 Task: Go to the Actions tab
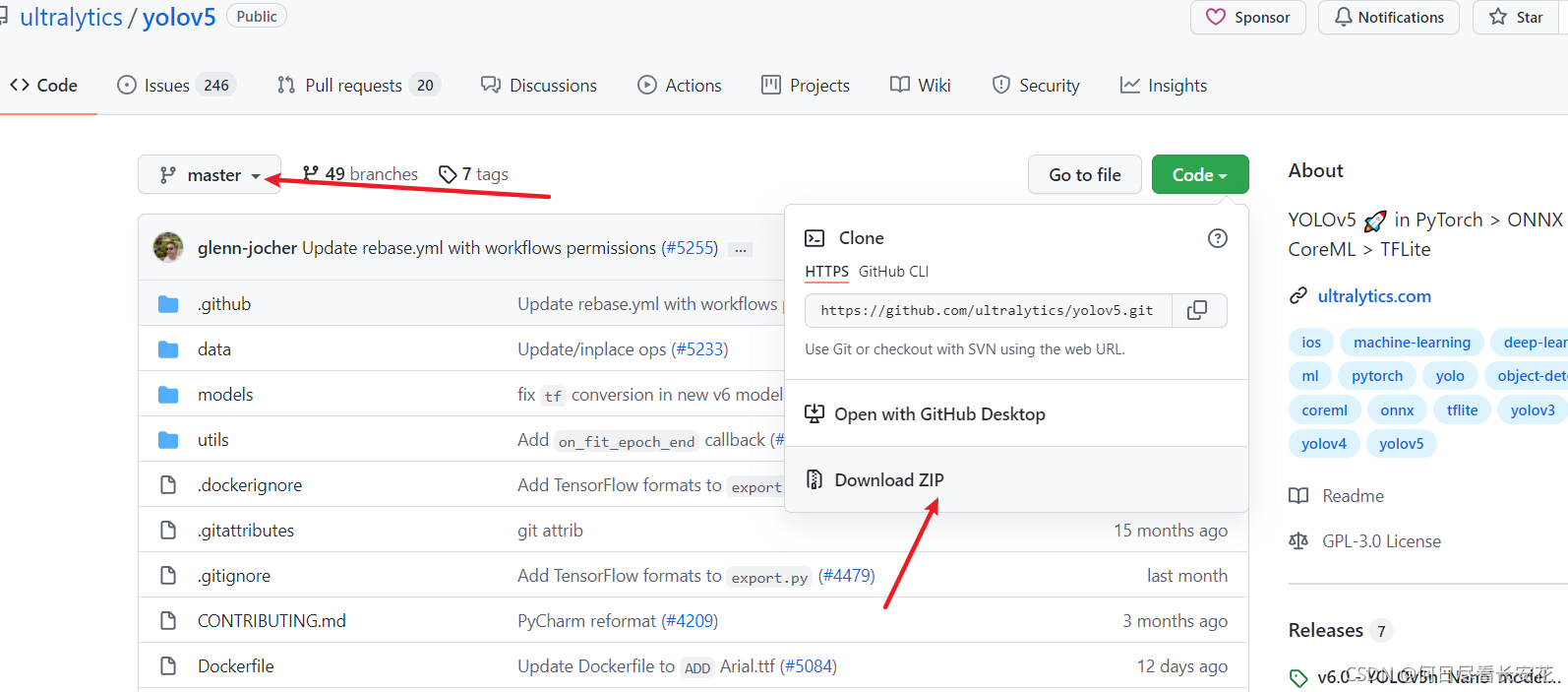tap(680, 86)
